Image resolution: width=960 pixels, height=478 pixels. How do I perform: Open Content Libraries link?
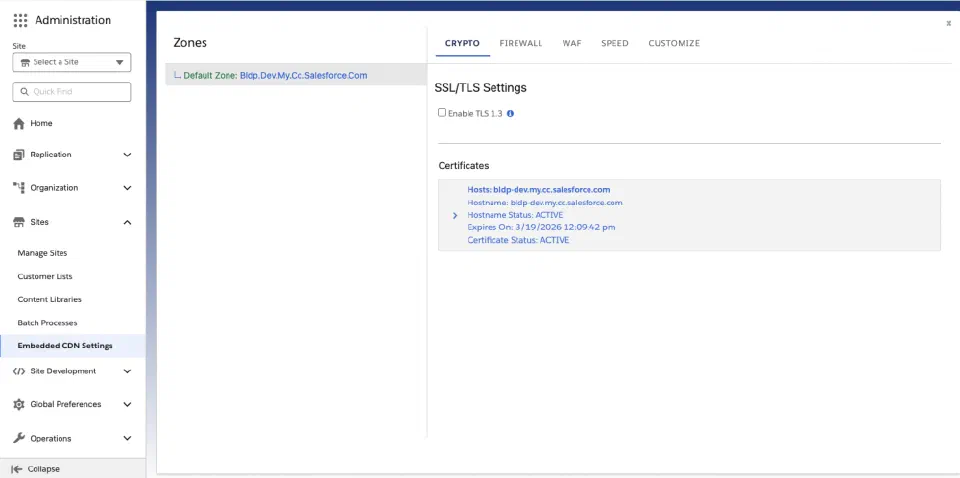click(50, 299)
